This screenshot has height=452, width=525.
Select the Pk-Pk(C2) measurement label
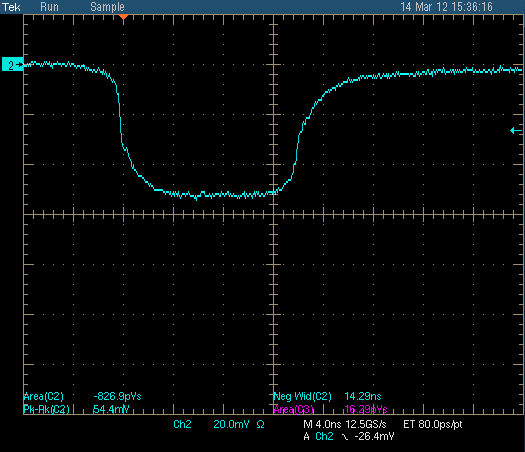click(x=46, y=409)
